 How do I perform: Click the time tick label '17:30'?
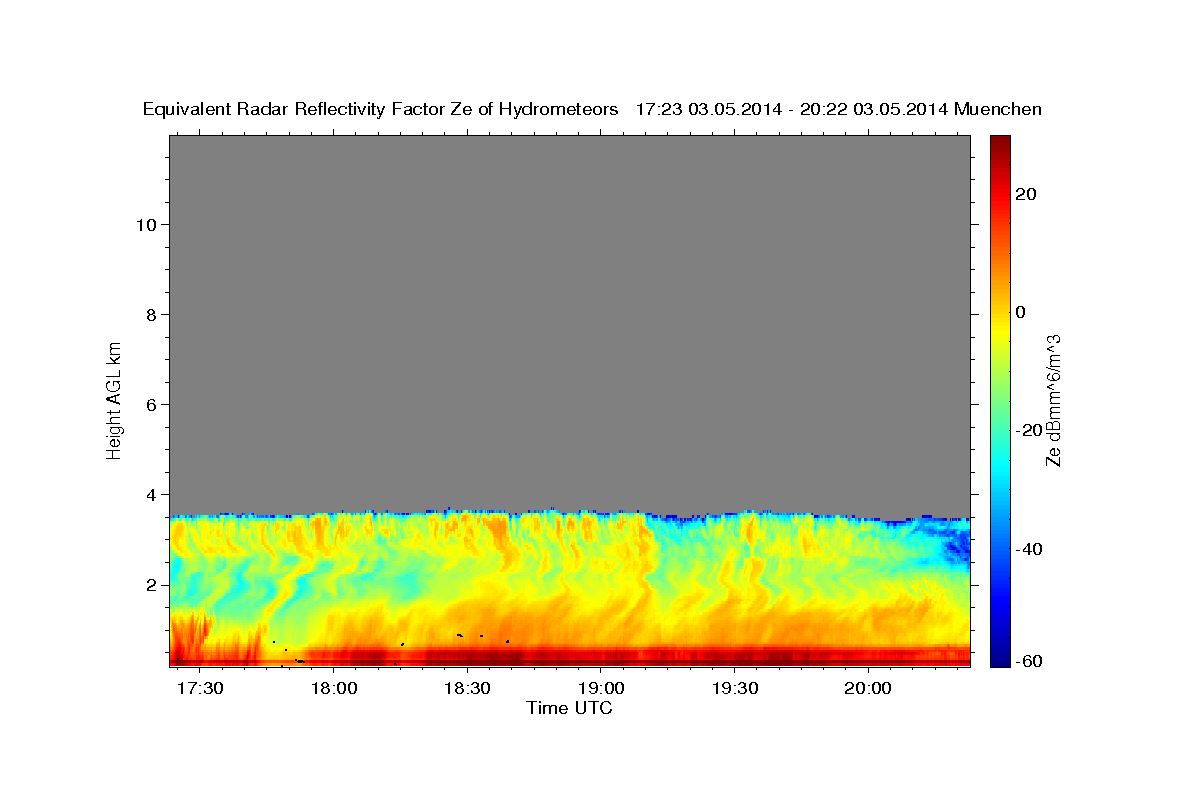pyautogui.click(x=200, y=690)
